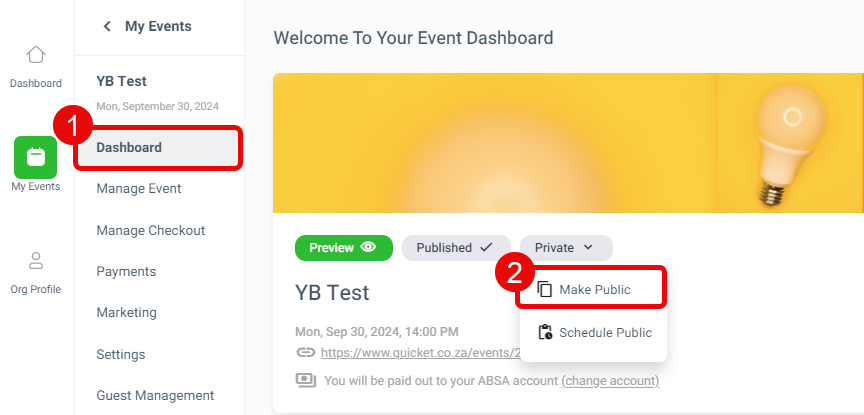Screen dimensions: 864x415
Task: Open Manage Checkout in the sidebar
Action: pyautogui.click(x=150, y=230)
